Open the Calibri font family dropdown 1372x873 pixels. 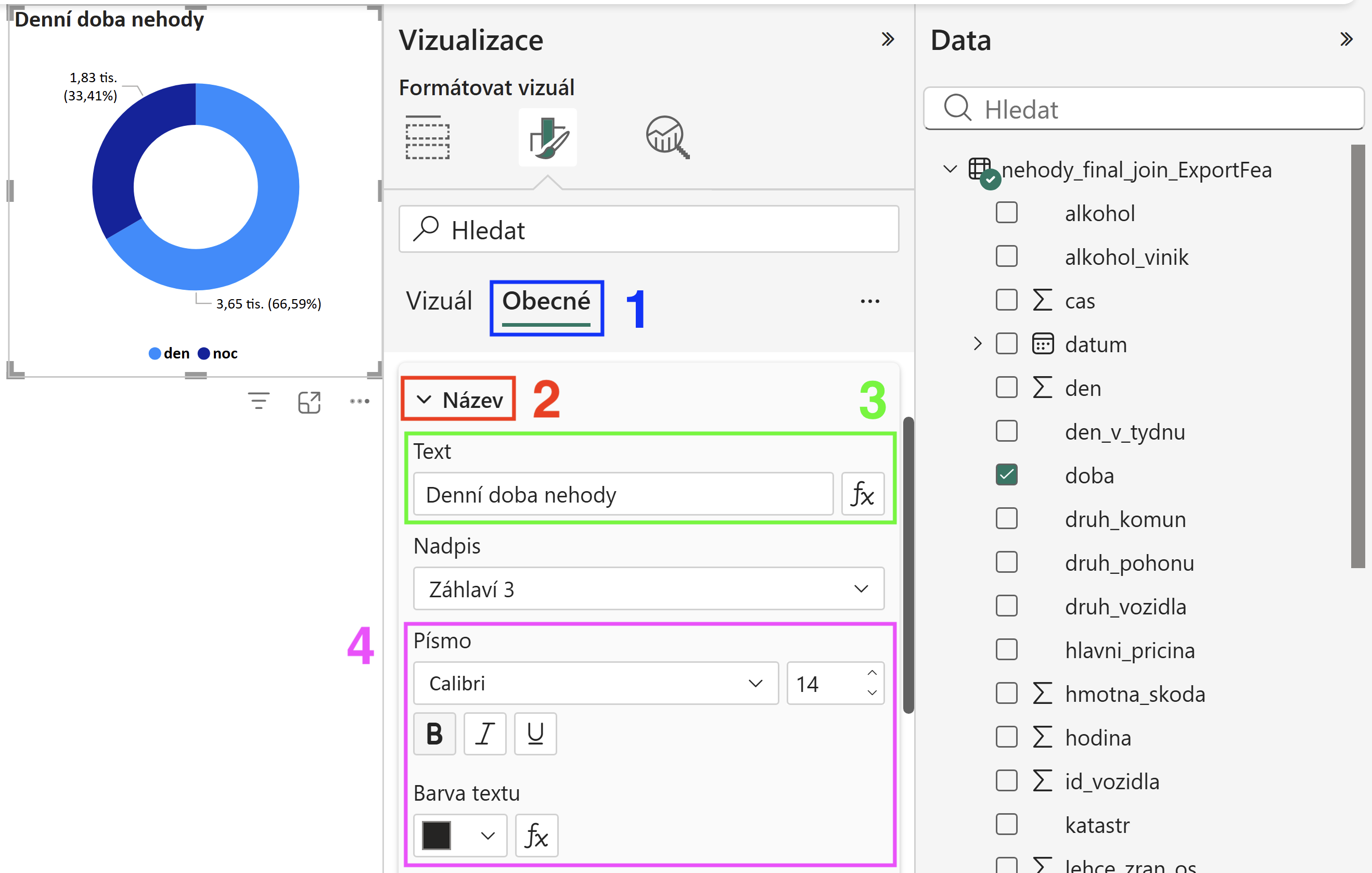(595, 683)
